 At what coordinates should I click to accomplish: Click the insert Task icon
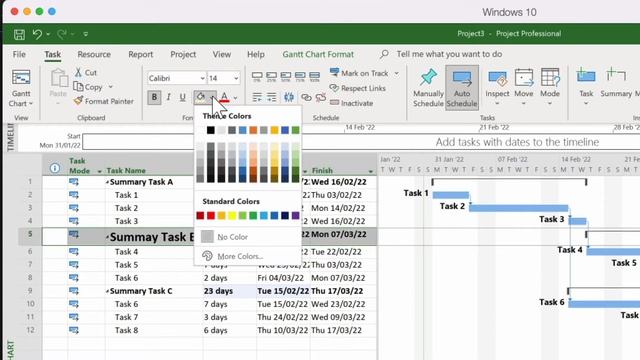[x=586, y=77]
